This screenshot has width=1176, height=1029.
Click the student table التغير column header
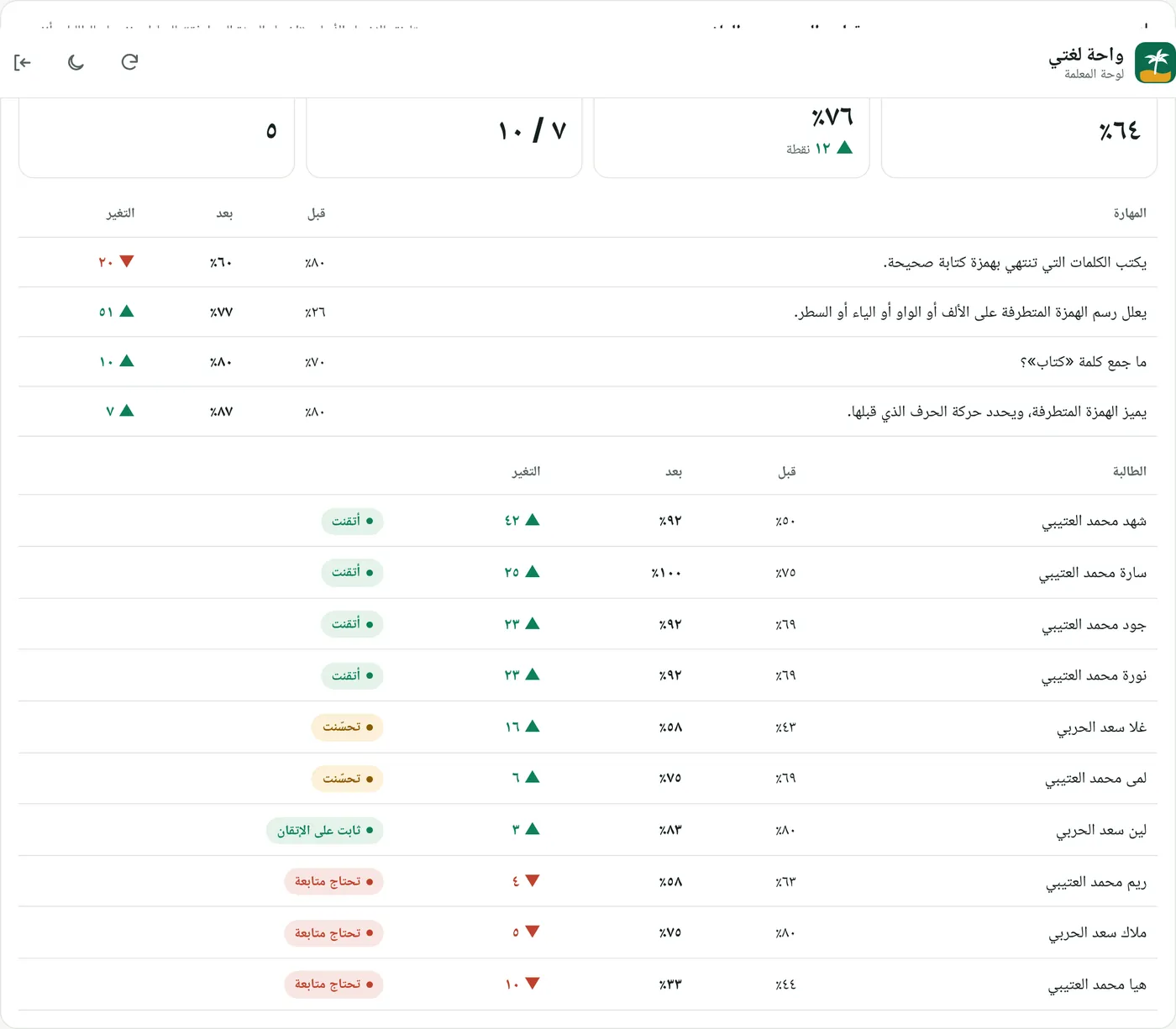pos(527,471)
